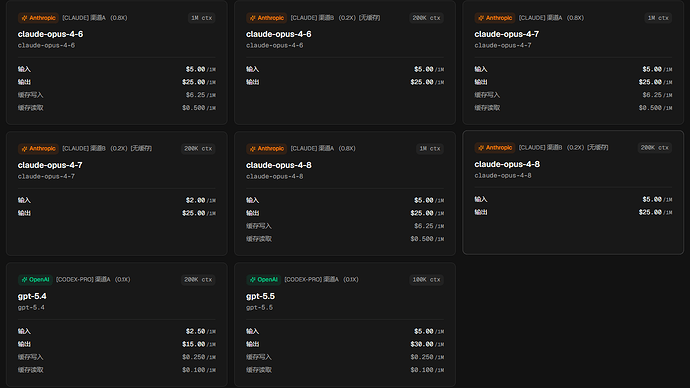Open claude-opus-4-6 model title with 1M ctx
690x388 pixels.
tap(50, 34)
